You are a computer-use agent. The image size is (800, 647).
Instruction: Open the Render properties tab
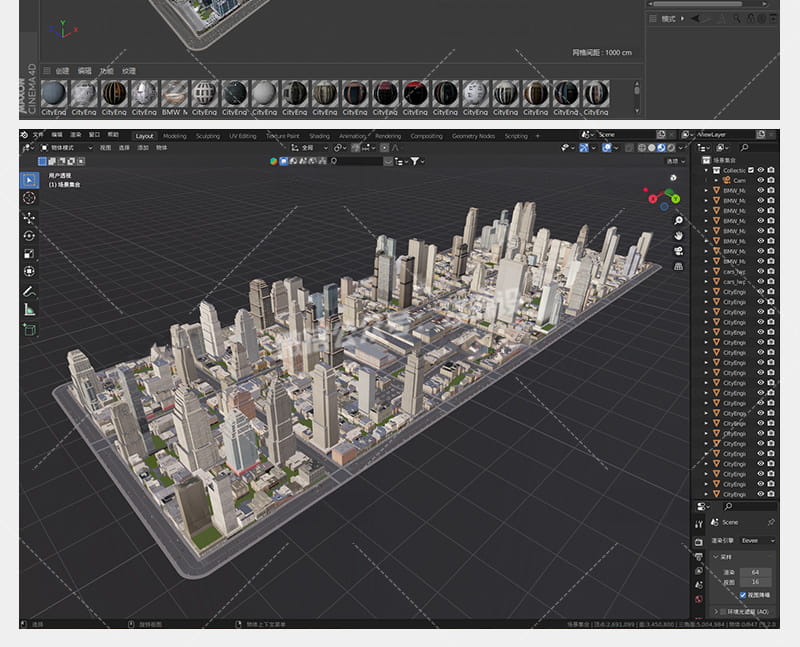tap(699, 541)
